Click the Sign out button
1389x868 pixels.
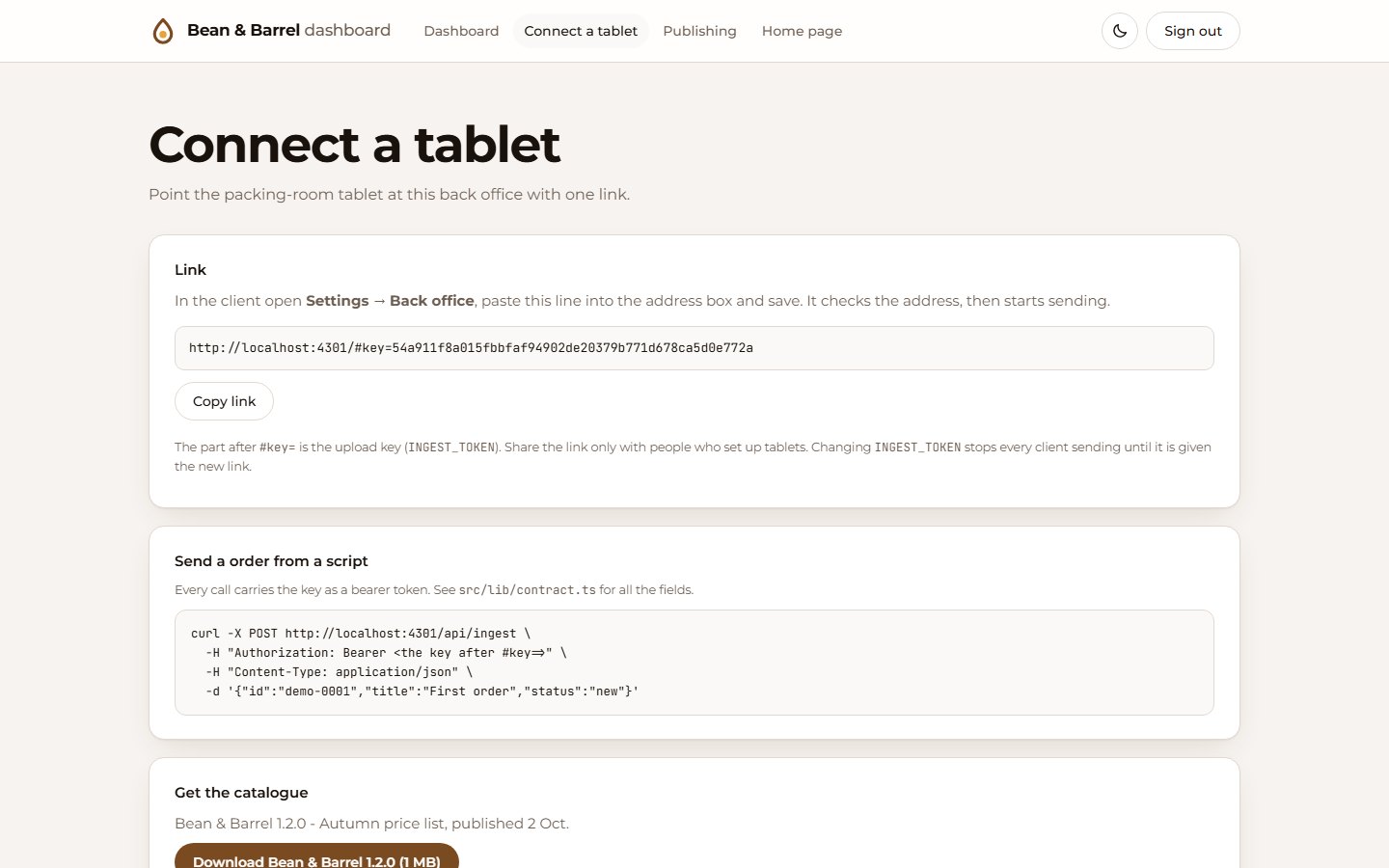point(1192,31)
